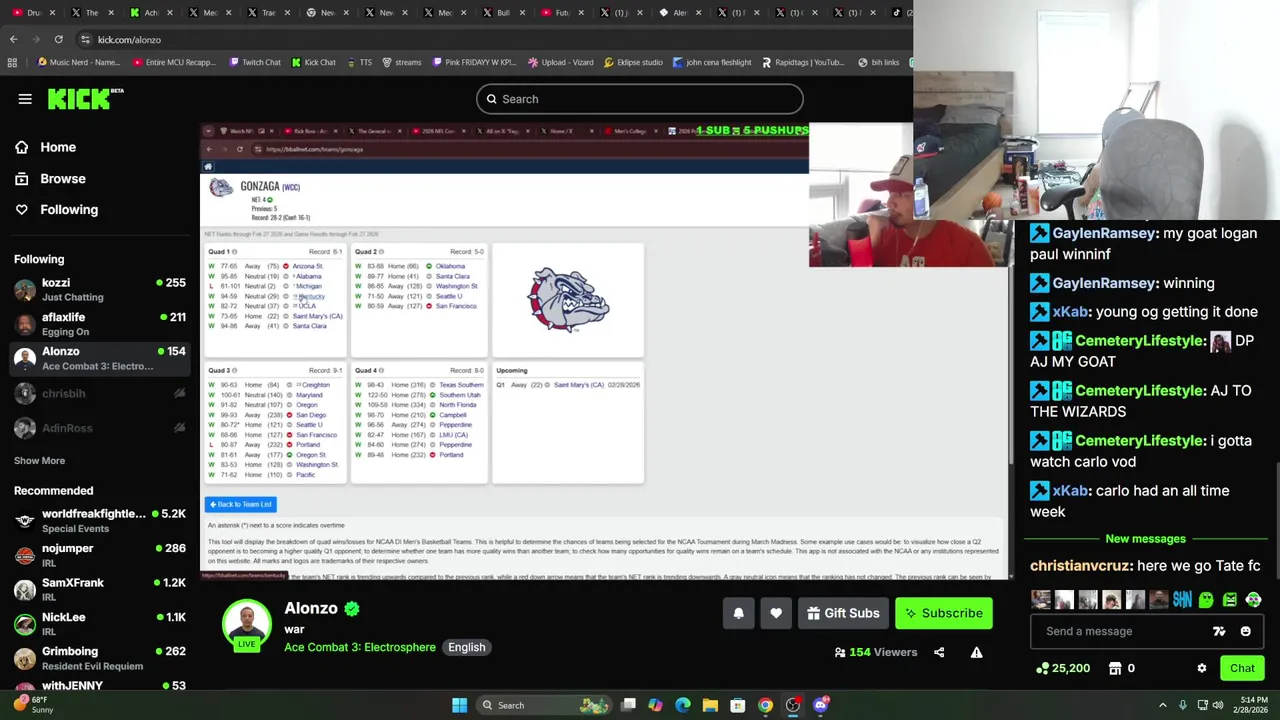Open nojumper recommended channel
Image resolution: width=1280 pixels, height=720 pixels.
click(100, 555)
